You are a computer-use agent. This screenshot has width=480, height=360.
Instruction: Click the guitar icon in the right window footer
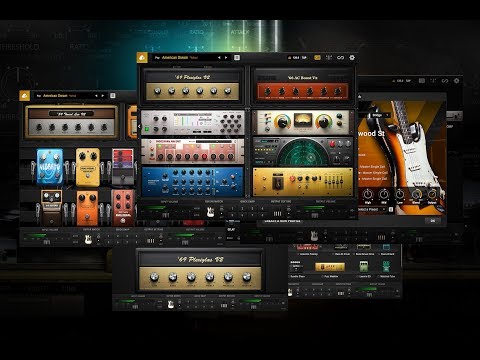pyautogui.click(x=314, y=236)
